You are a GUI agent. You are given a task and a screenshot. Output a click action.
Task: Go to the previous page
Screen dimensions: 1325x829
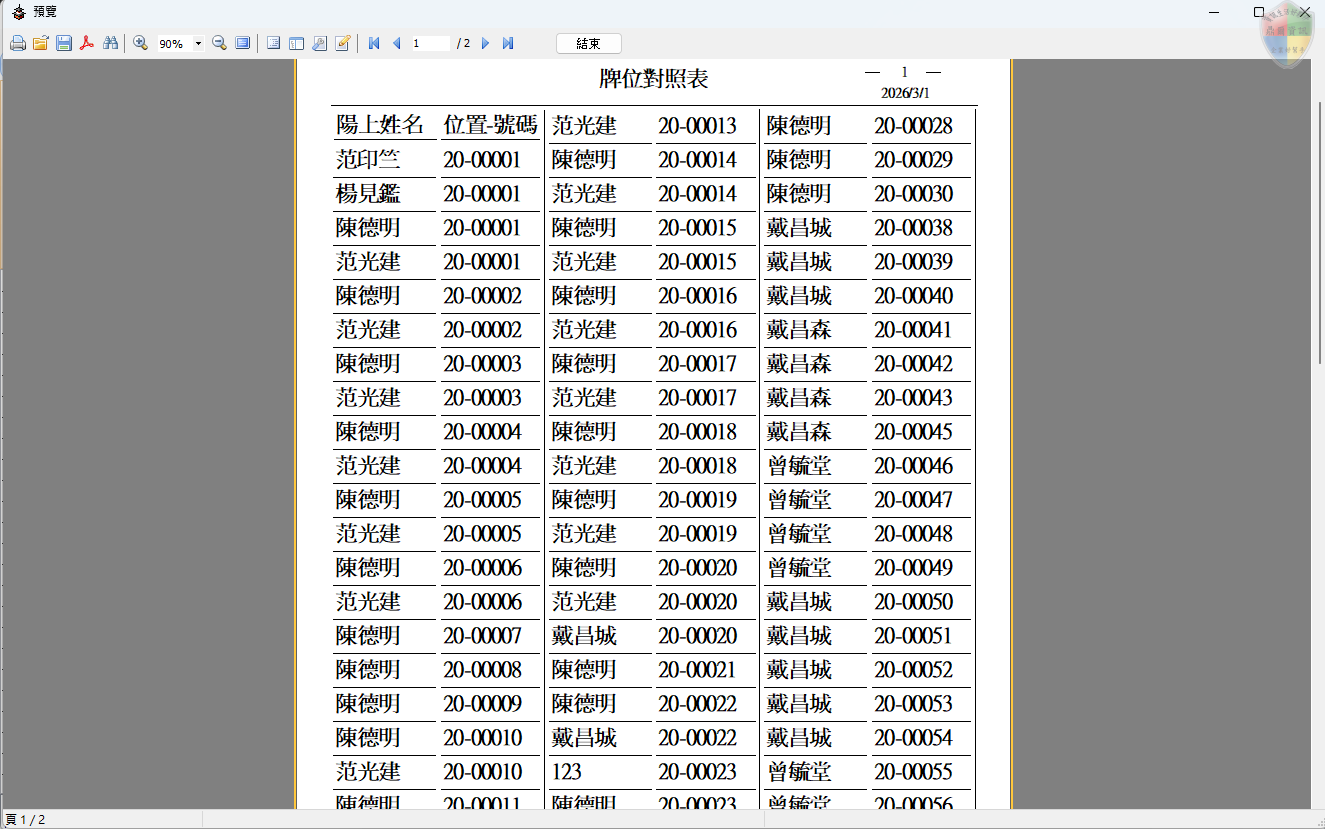pyautogui.click(x=396, y=43)
